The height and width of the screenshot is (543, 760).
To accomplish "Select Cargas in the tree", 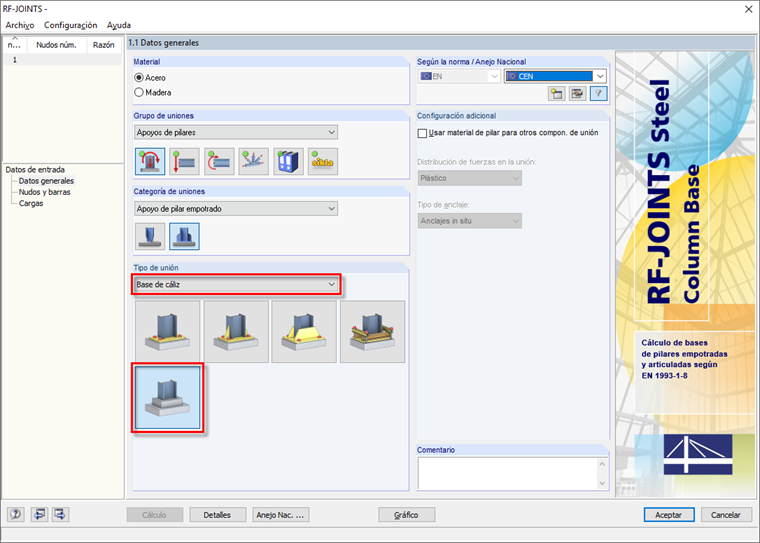I will (31, 203).
